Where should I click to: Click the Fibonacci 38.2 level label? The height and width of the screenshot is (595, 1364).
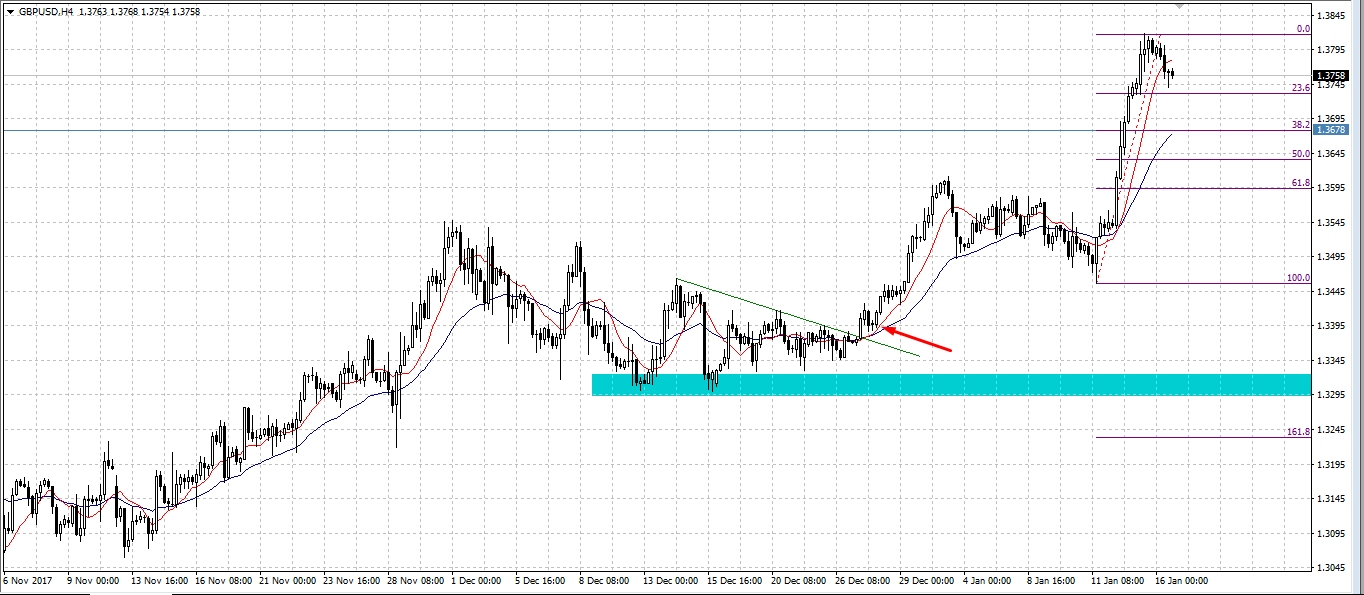(1300, 125)
